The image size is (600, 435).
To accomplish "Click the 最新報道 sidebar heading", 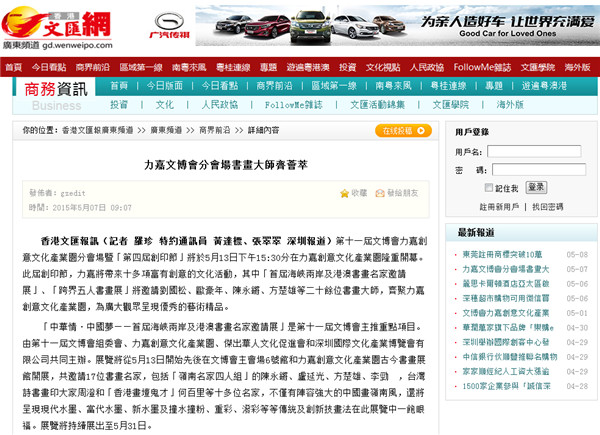I will point(476,232).
